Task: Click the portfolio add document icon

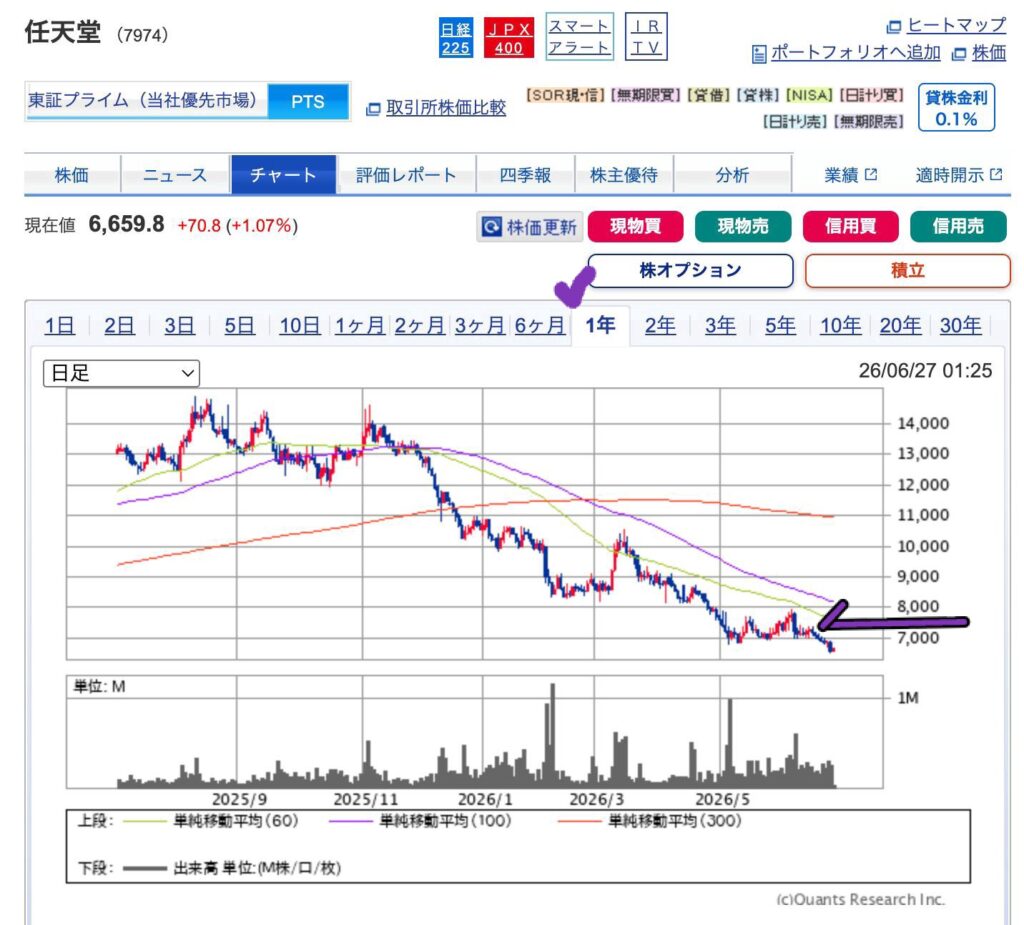Action: (759, 54)
